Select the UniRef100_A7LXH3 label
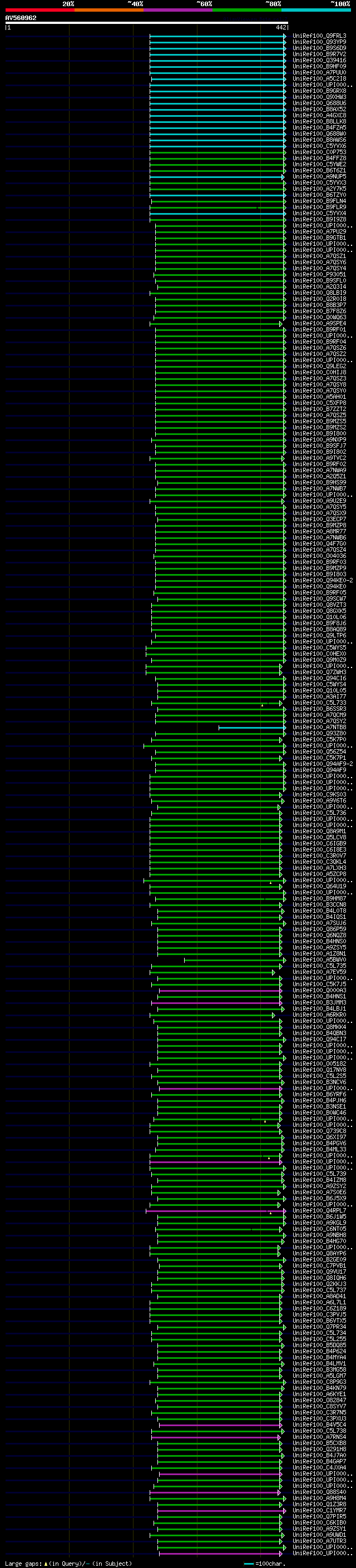The image size is (356, 1568). coord(319,868)
